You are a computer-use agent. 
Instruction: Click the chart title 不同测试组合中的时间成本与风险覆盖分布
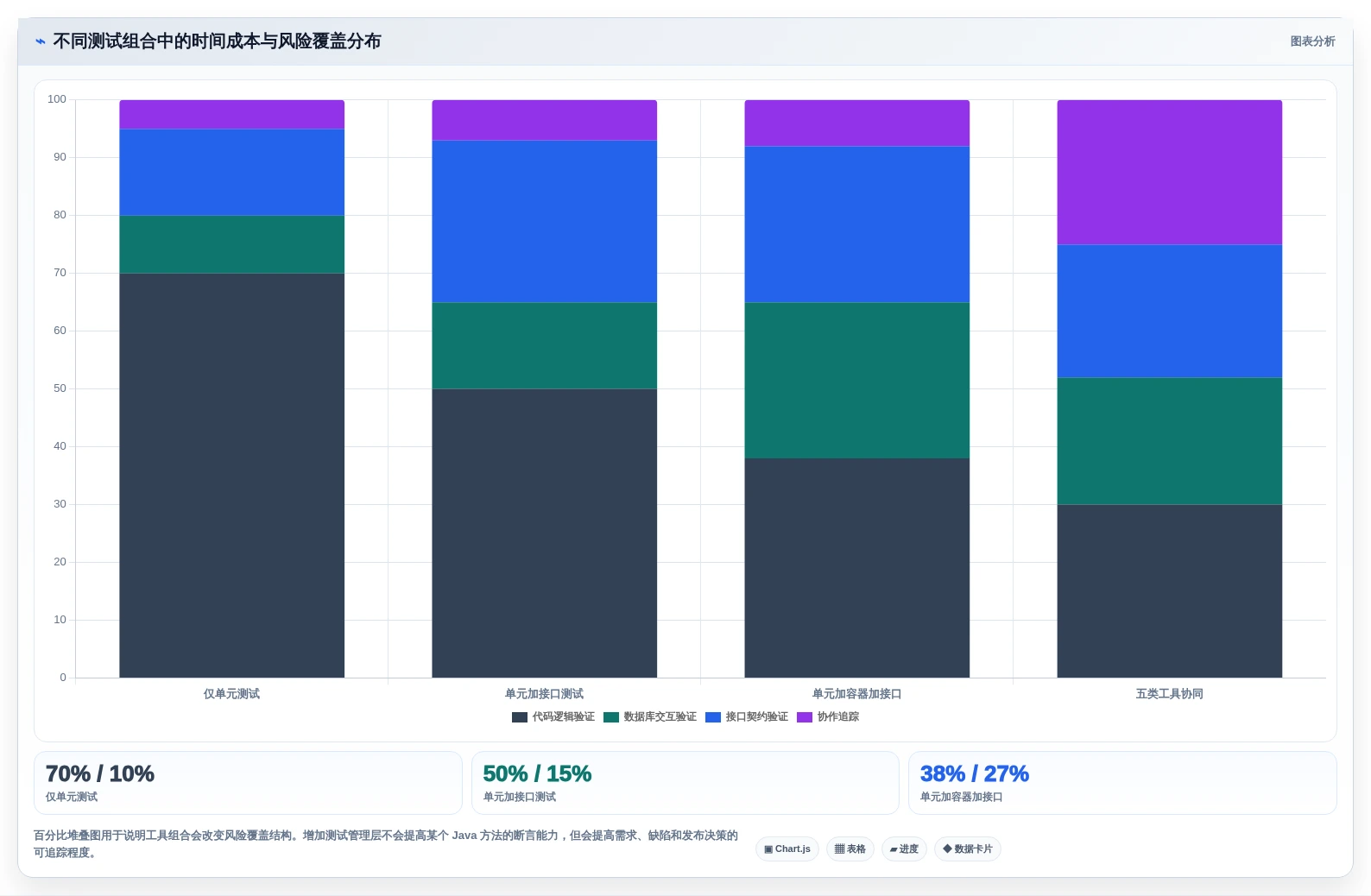coord(217,41)
